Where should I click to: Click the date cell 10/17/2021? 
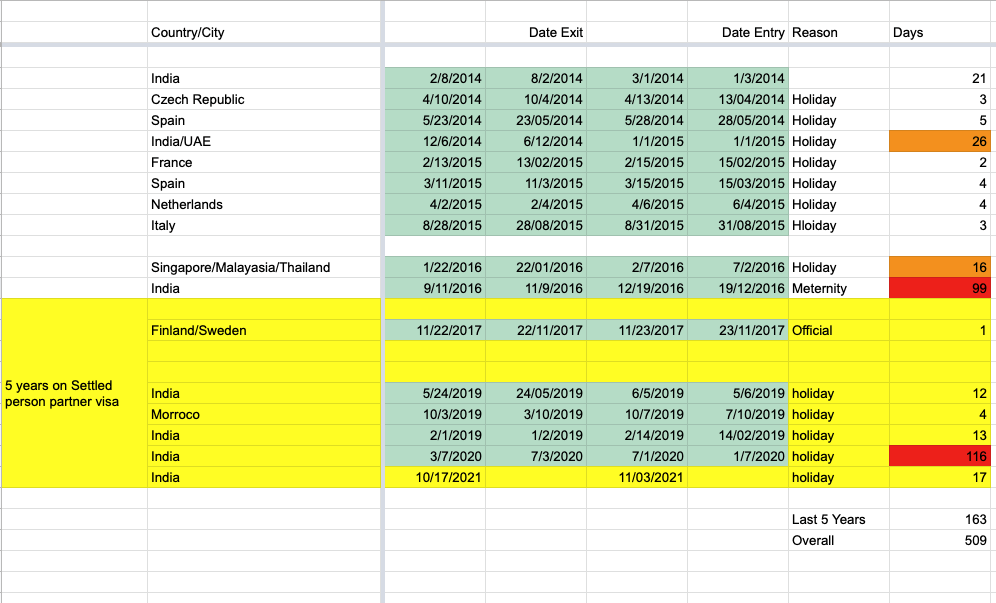435,477
